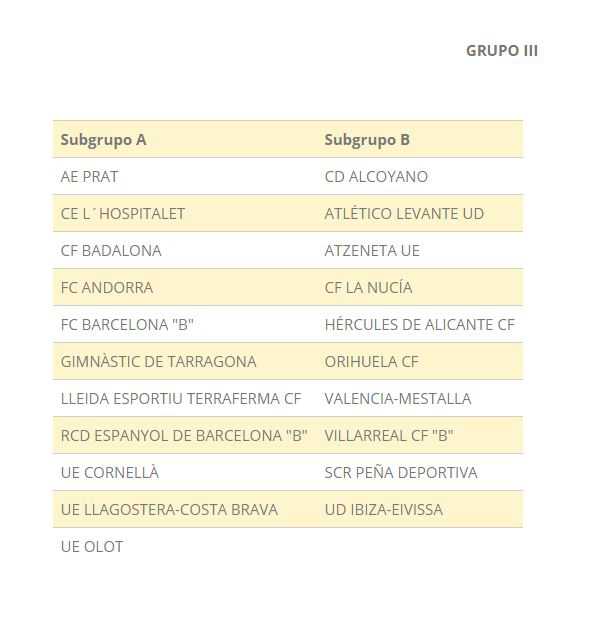The height and width of the screenshot is (619, 614).
Task: Select GIMNÀSTIC DE TARRAGONA team
Action: (158, 362)
